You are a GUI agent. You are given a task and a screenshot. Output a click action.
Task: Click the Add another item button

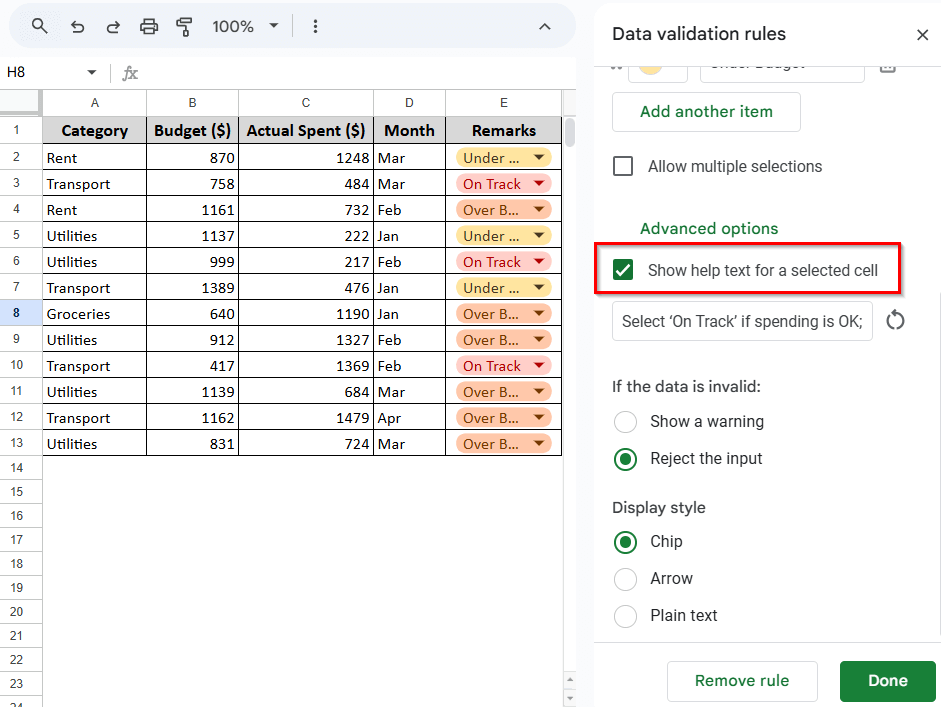point(706,112)
